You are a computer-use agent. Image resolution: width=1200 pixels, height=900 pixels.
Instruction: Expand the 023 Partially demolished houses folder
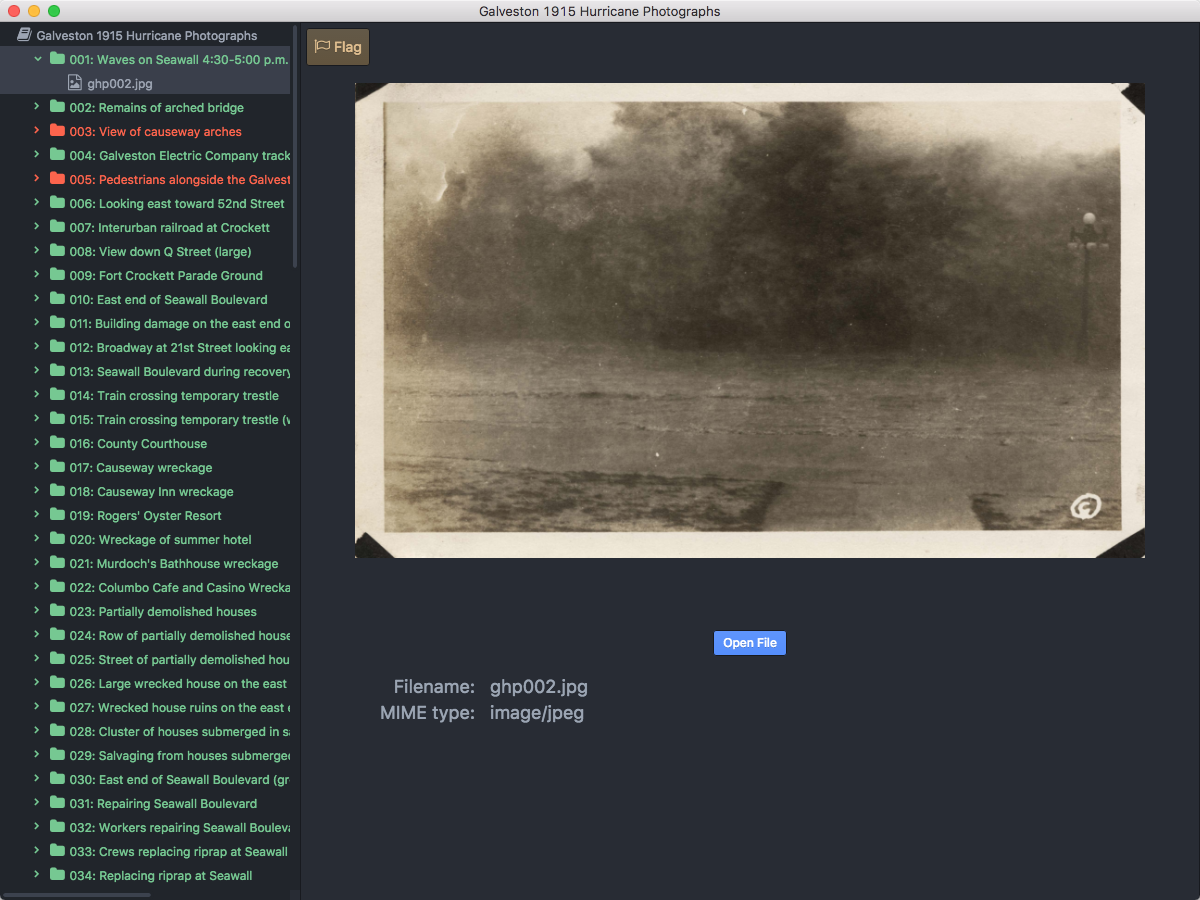click(x=37, y=611)
